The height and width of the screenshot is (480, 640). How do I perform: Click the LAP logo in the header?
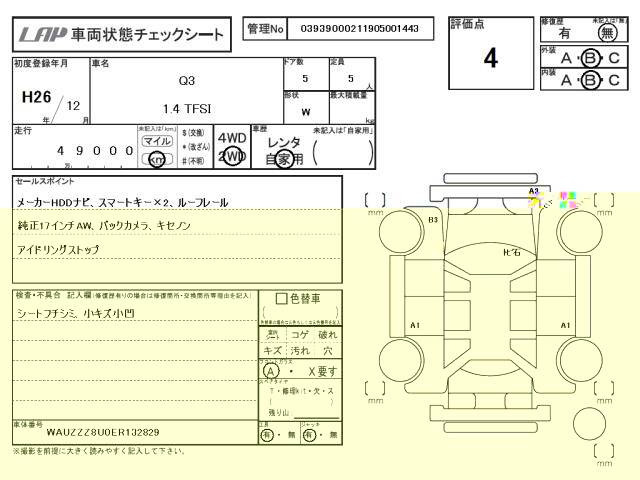40,36
